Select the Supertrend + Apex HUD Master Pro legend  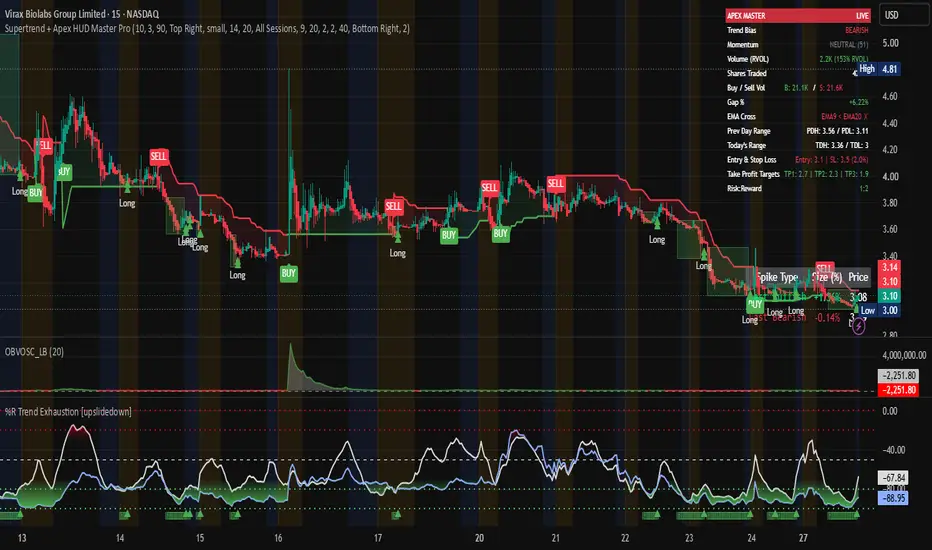[207, 29]
